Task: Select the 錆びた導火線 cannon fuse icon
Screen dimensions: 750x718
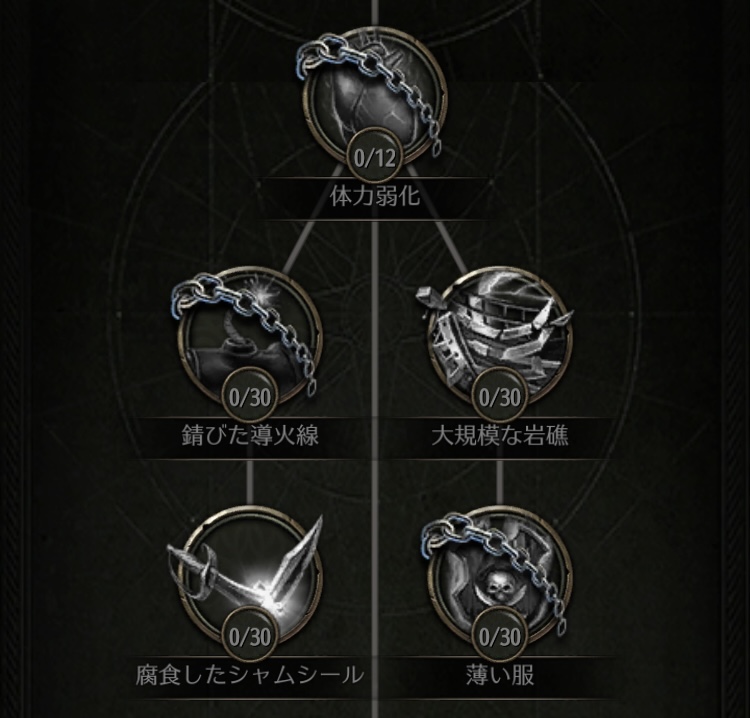Action: coord(250,337)
